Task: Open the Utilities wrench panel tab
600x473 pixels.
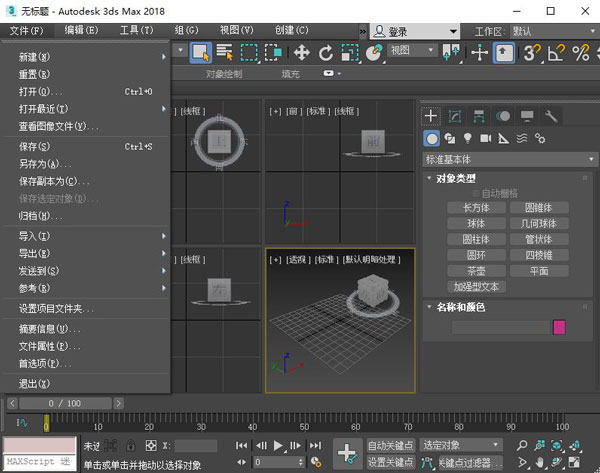Action: [x=551, y=116]
